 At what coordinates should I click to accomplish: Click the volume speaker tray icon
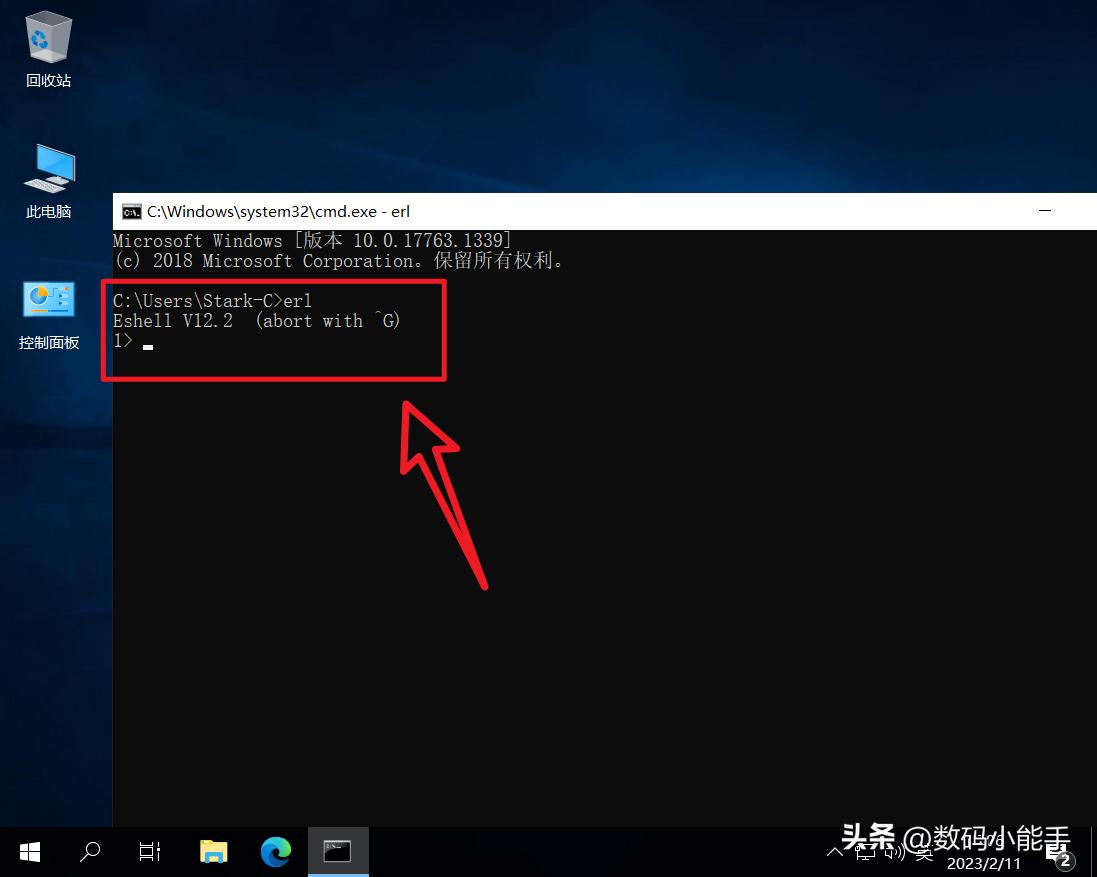click(895, 853)
